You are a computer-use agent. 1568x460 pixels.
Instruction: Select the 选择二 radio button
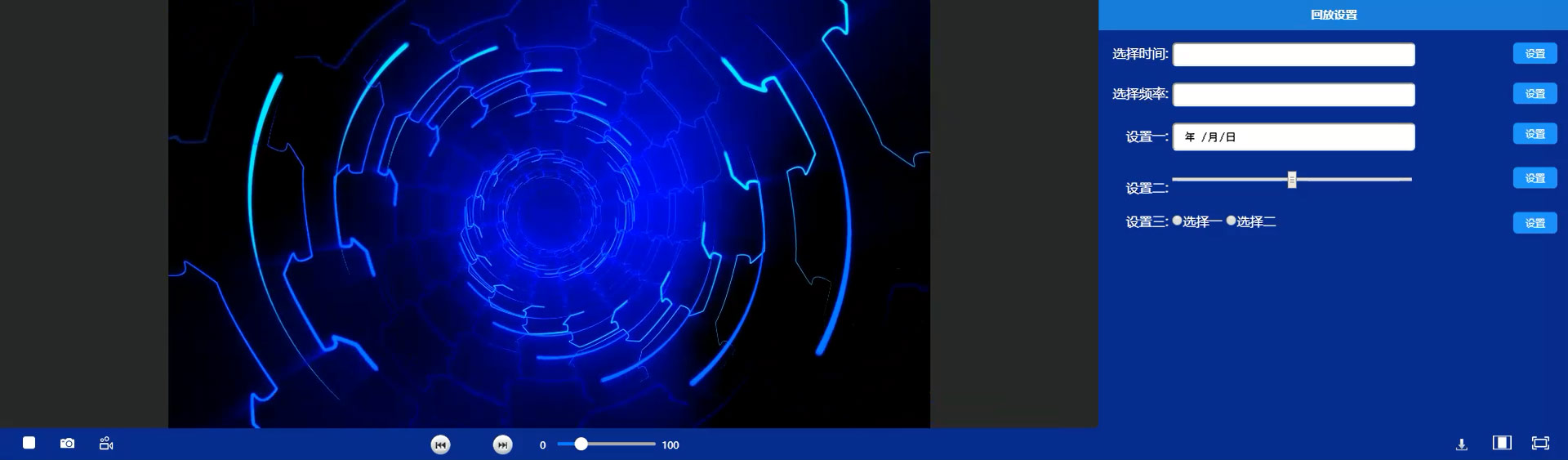point(1231,221)
